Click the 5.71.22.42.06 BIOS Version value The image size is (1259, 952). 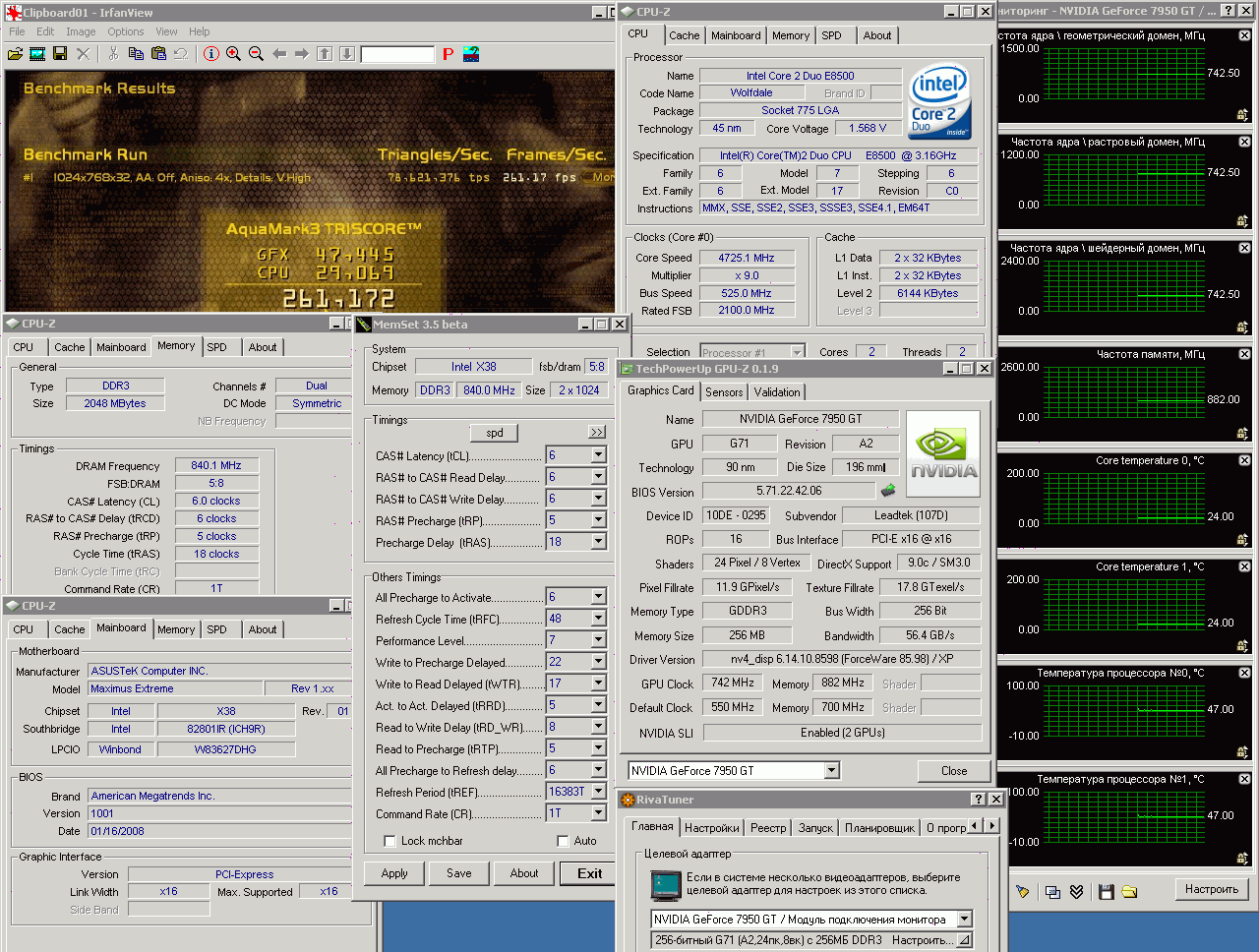(789, 491)
